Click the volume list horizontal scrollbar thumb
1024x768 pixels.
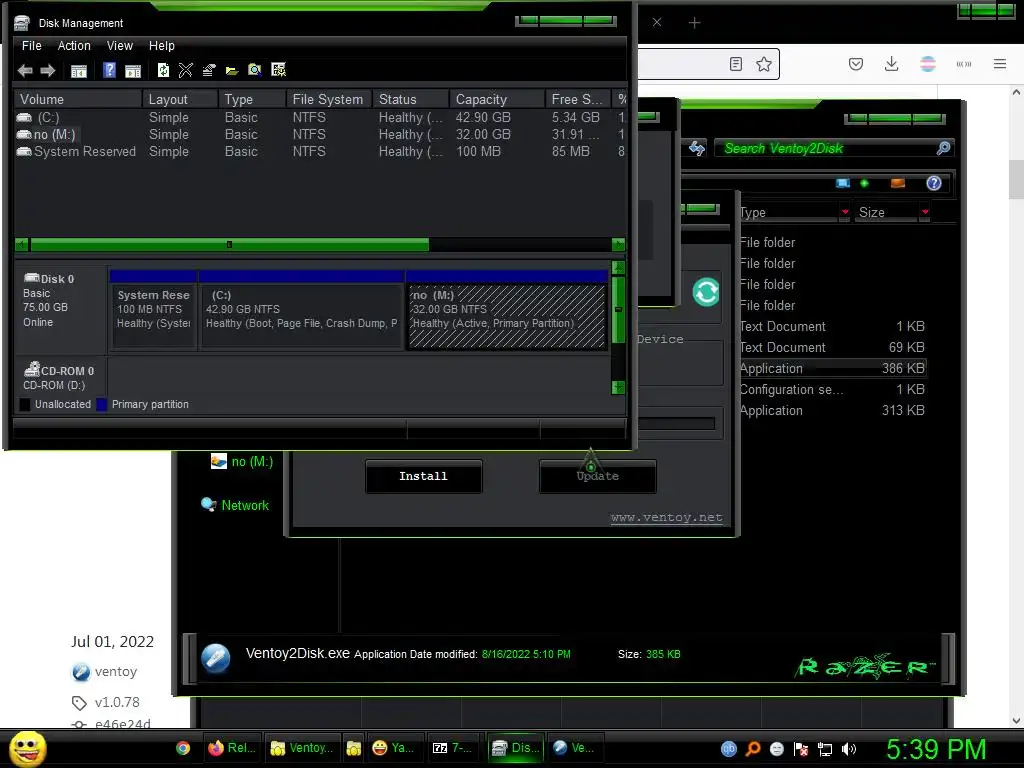pos(229,245)
